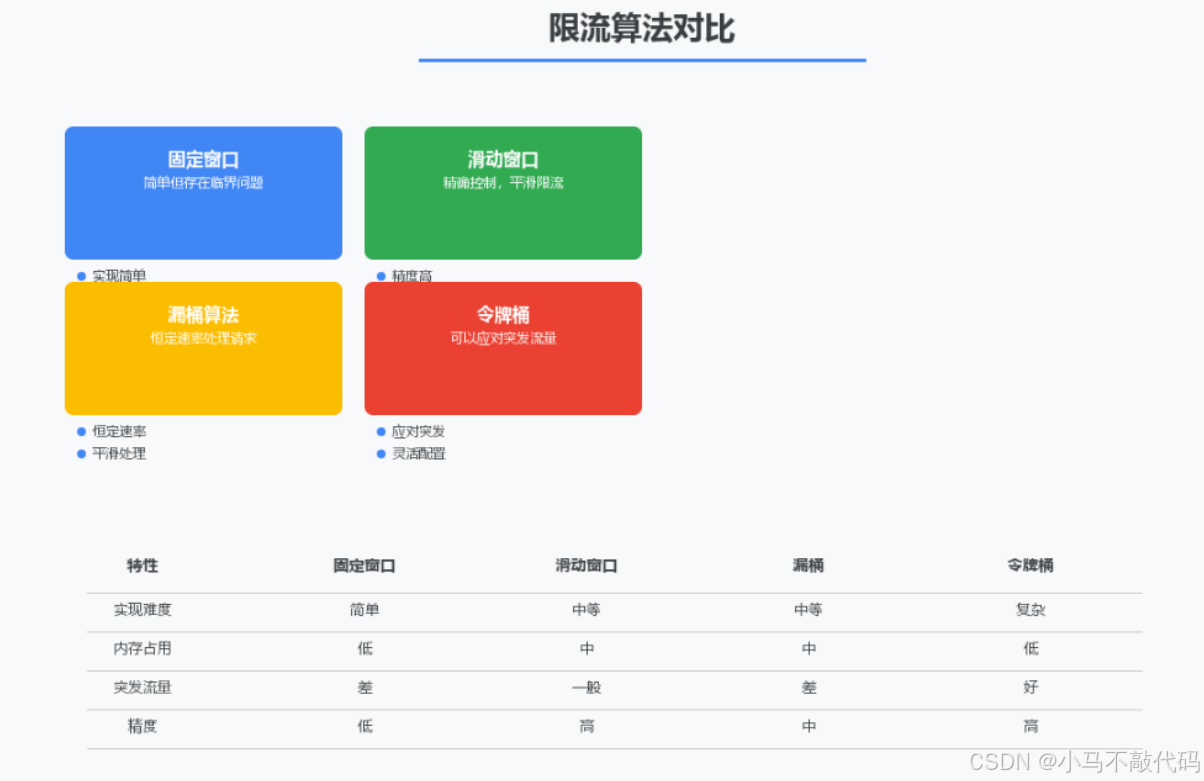Click row label 内存占用
Image resolution: width=1204 pixels, height=781 pixels.
(142, 648)
